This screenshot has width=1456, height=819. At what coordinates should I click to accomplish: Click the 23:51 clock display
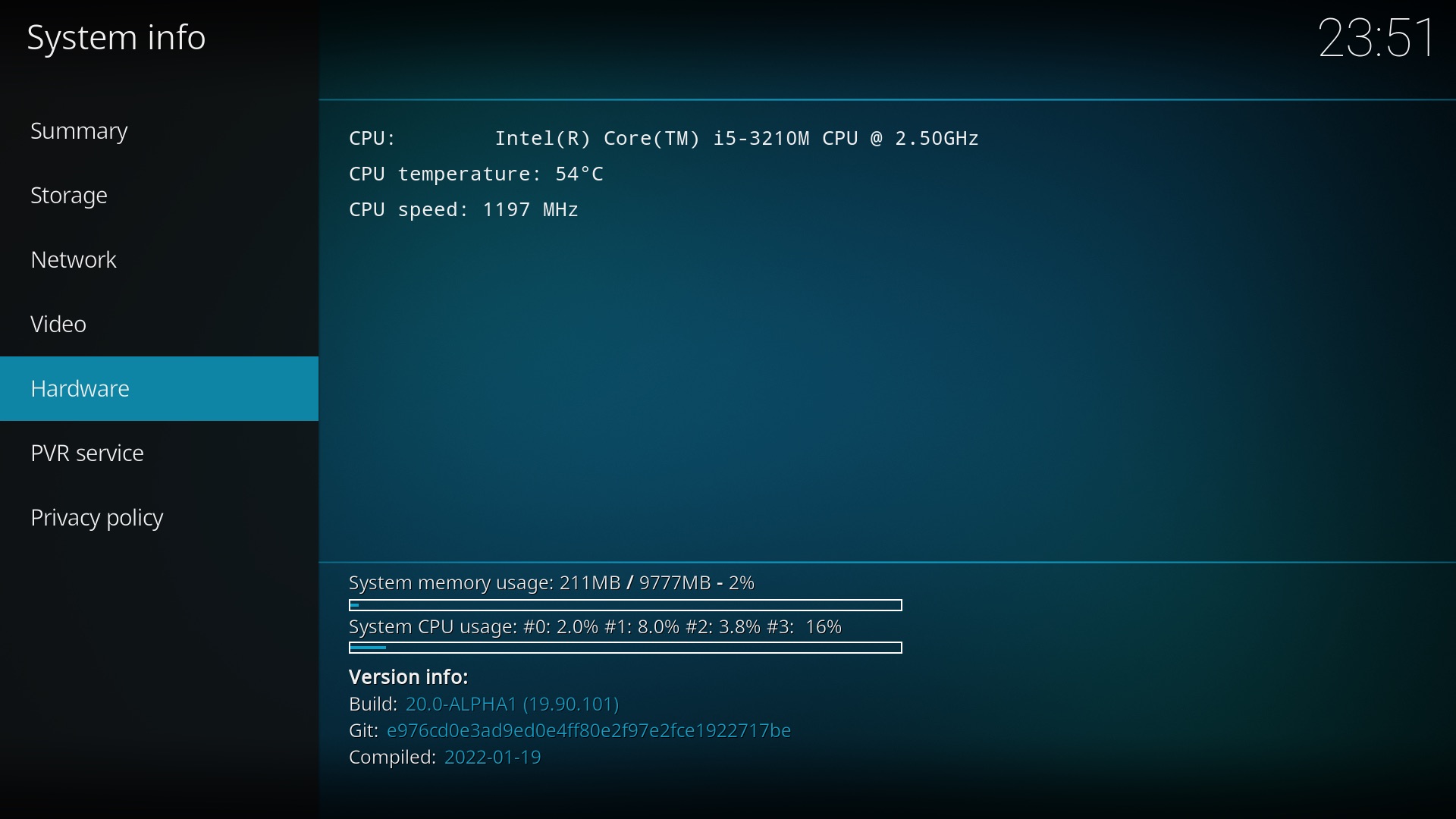1376,38
